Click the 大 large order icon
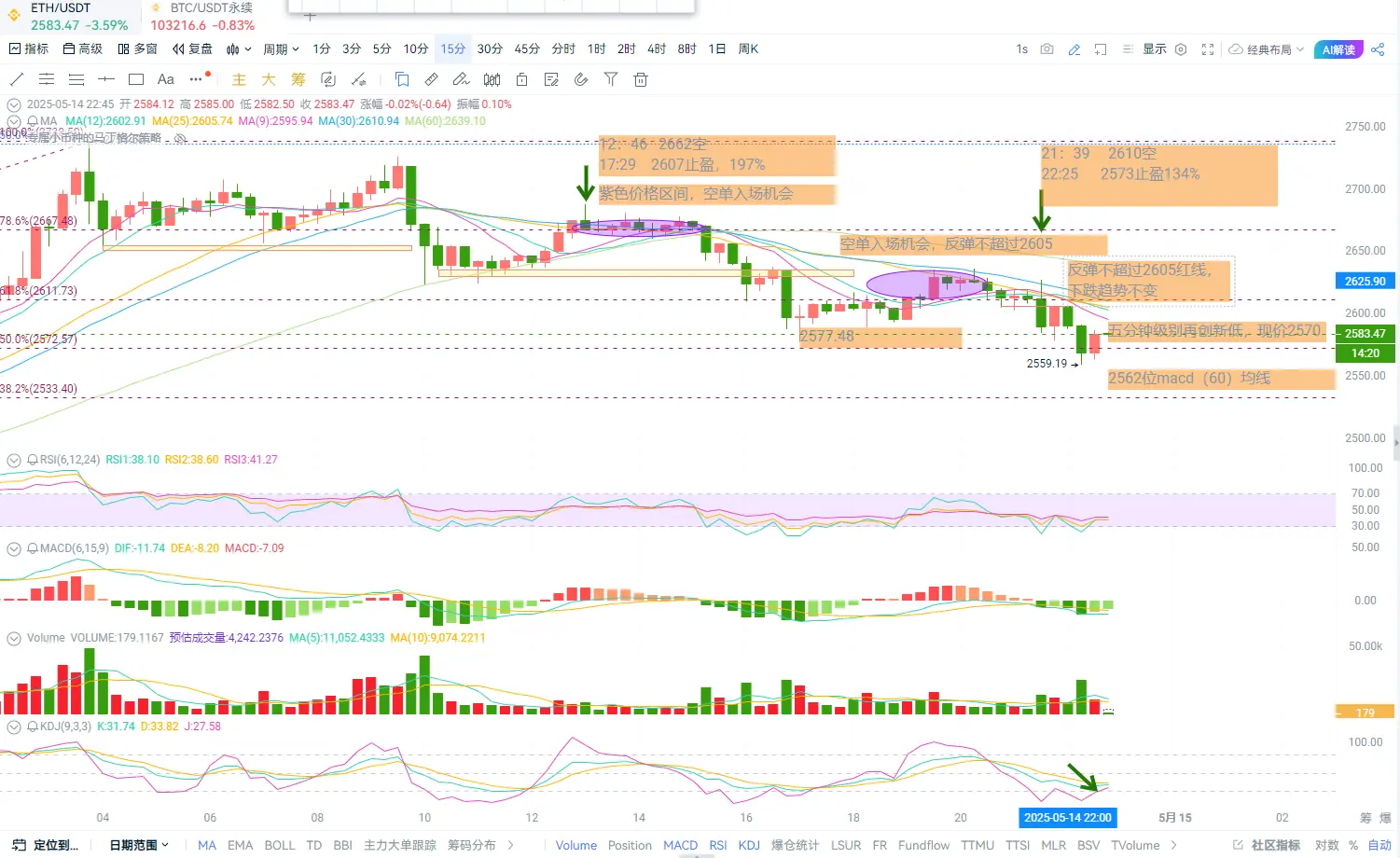 (x=269, y=79)
